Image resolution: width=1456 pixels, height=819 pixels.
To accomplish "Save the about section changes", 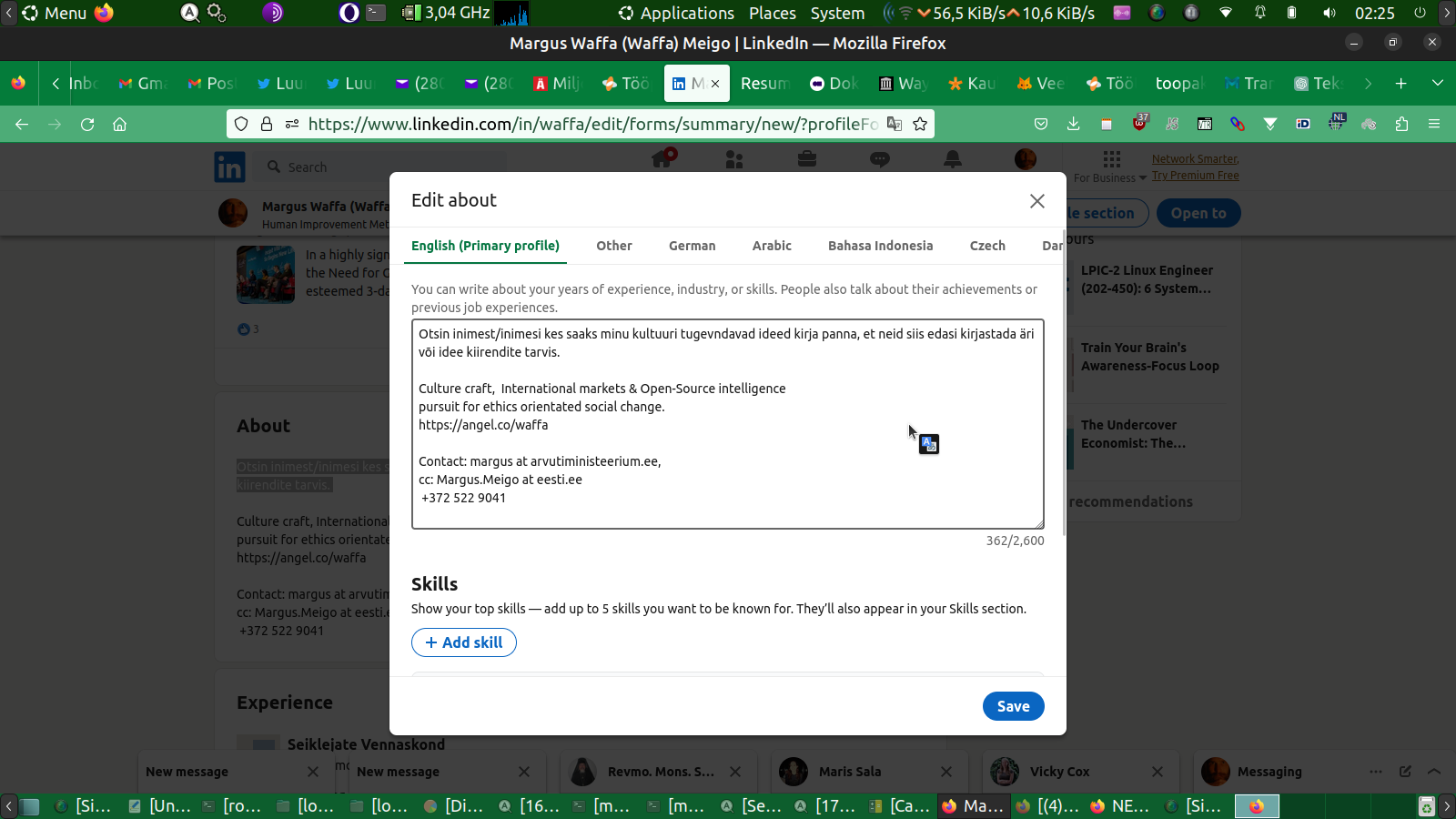I will [x=1013, y=706].
